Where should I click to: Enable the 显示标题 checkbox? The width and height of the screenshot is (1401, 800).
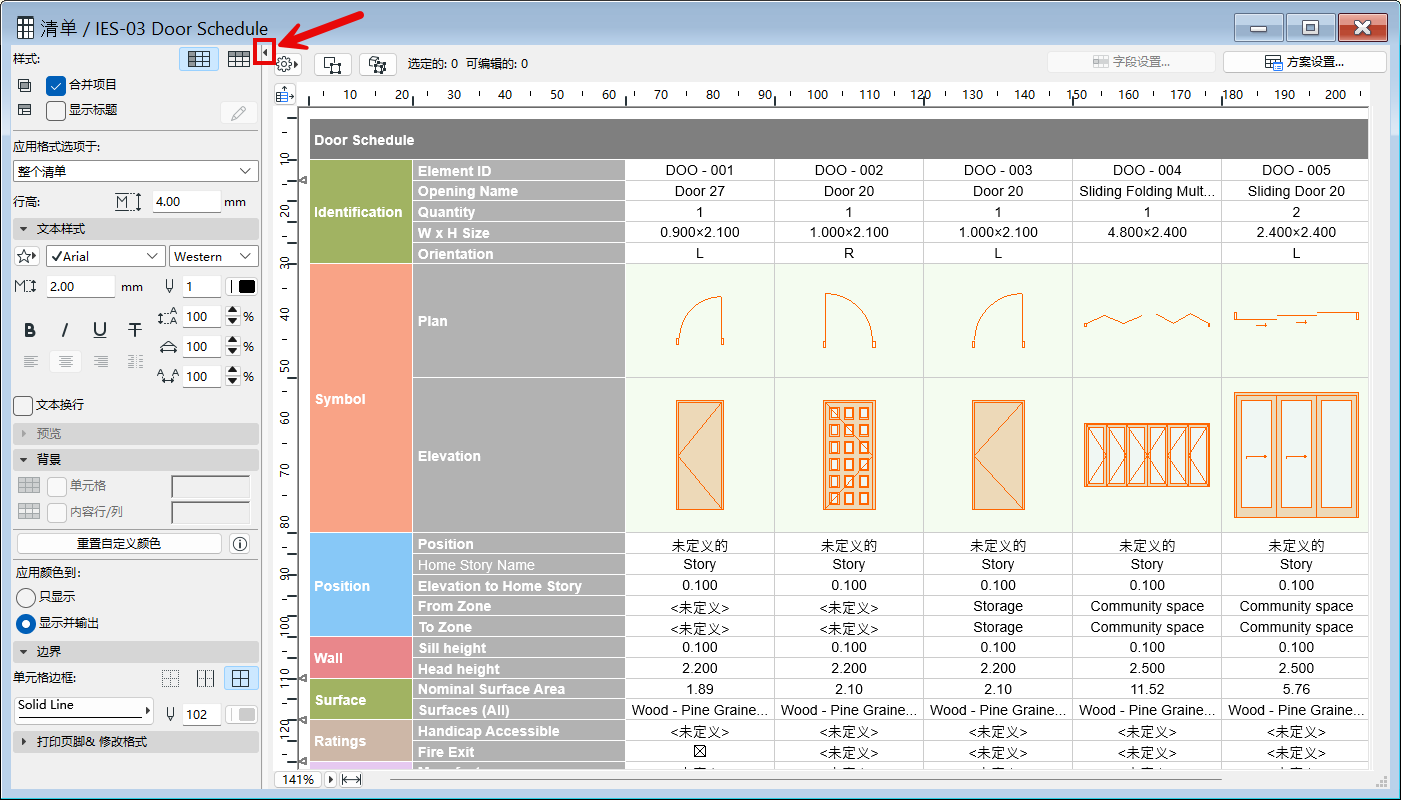click(x=56, y=110)
